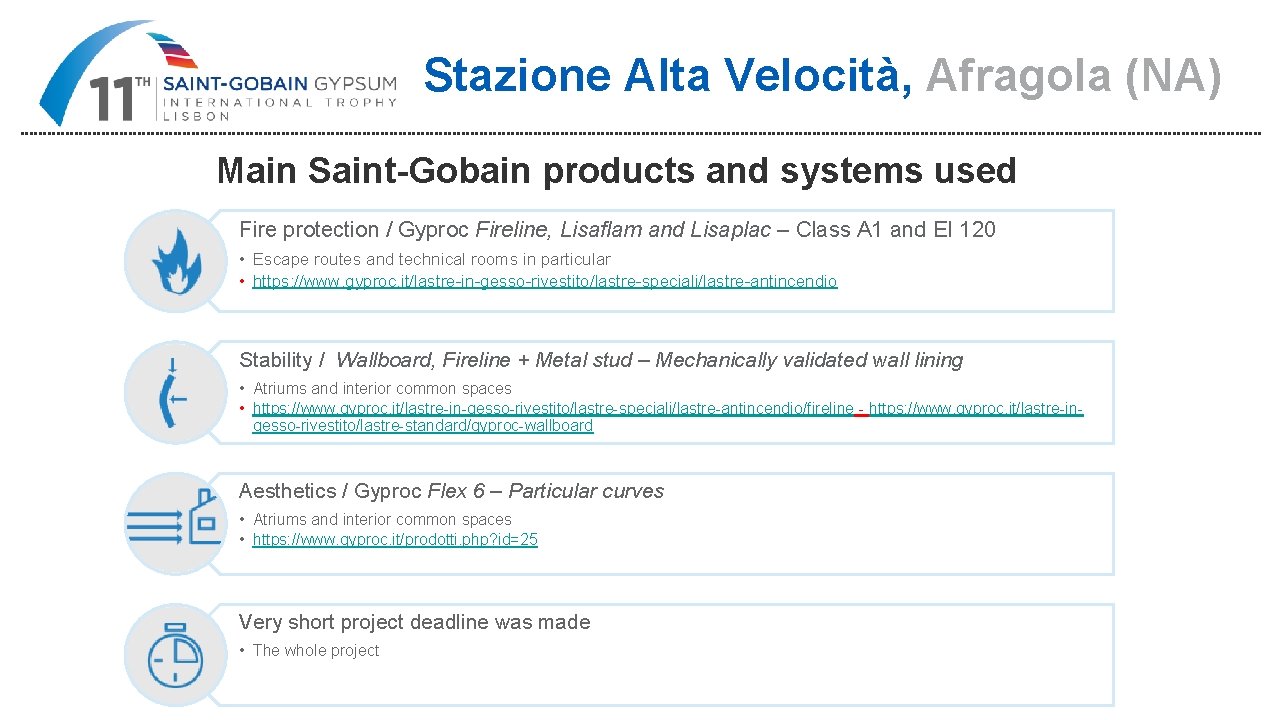1280x720 pixels.
Task: Click the 'Stability / Wallboard, Fireline' heading
Action: pyautogui.click(x=600, y=360)
